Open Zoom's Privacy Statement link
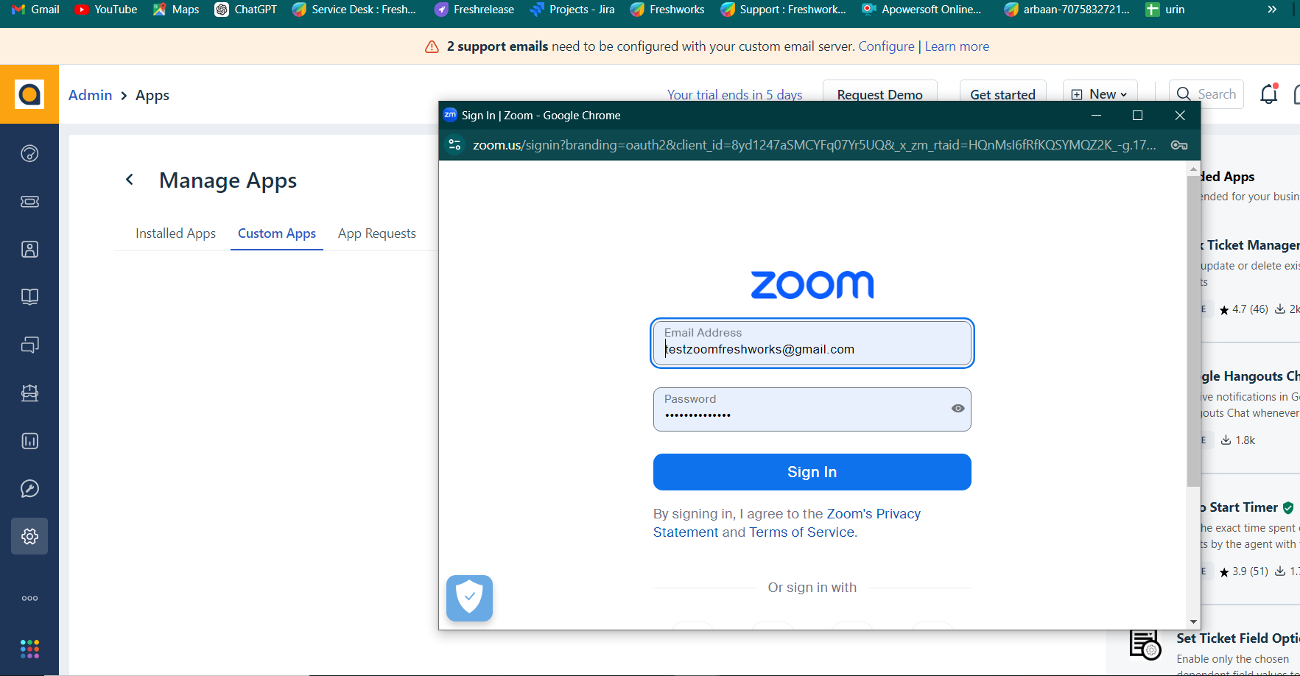1300x676 pixels. [x=787, y=523]
